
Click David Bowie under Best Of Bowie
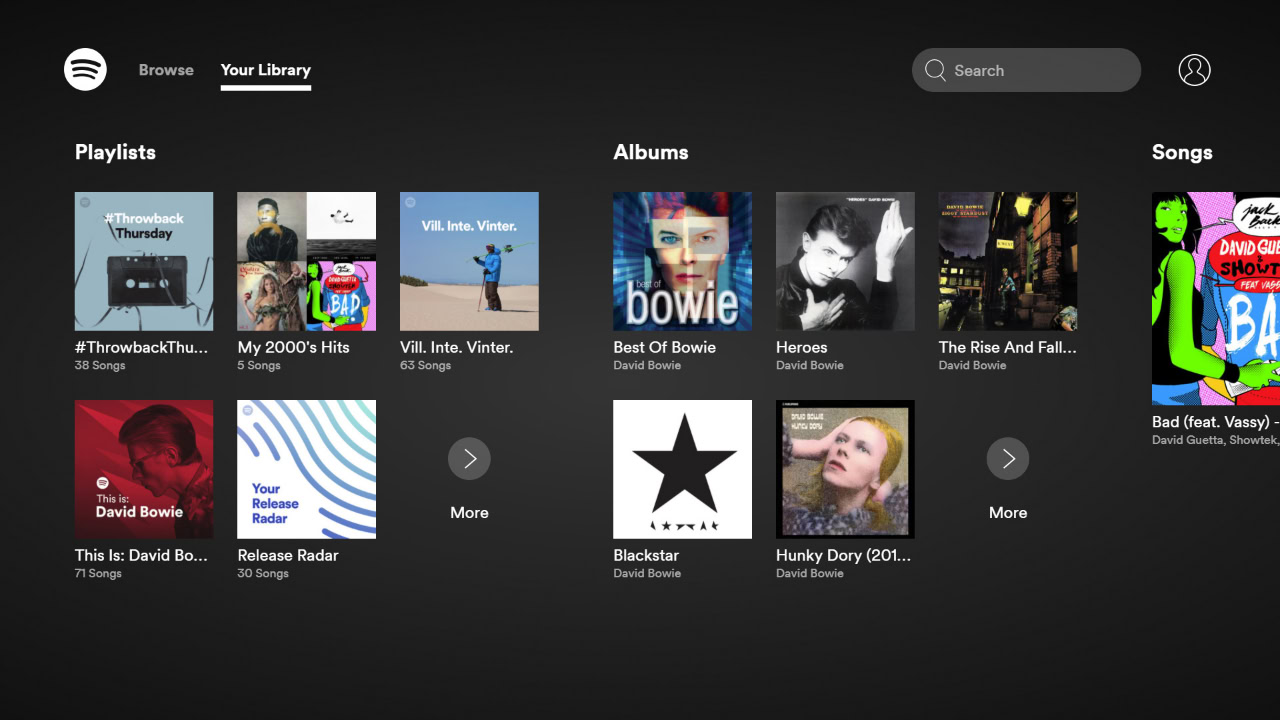[x=647, y=366]
